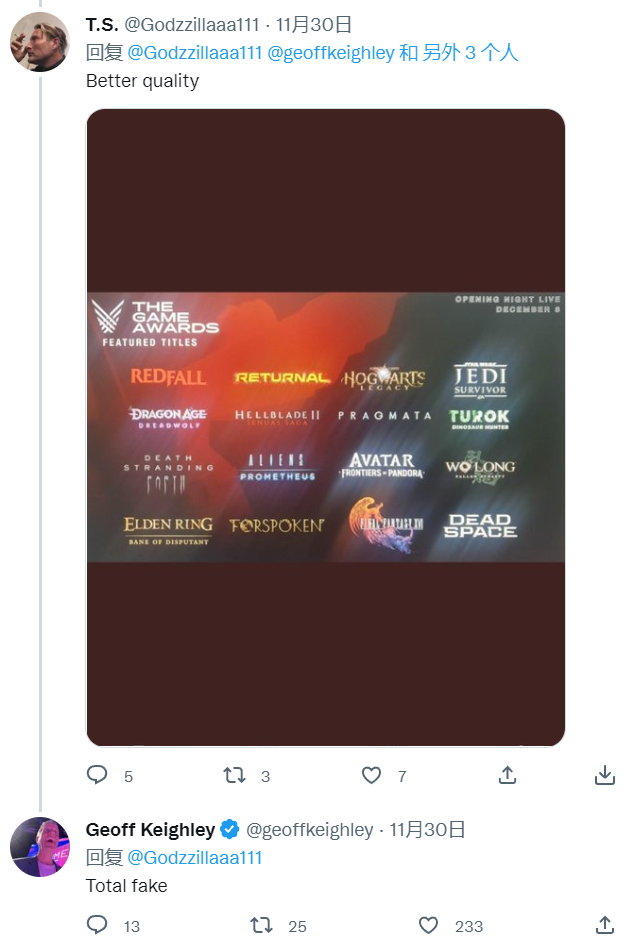The height and width of the screenshot is (942, 633).
Task: Open the 11月30日 date on Geoff's tweet
Action: pos(427,830)
